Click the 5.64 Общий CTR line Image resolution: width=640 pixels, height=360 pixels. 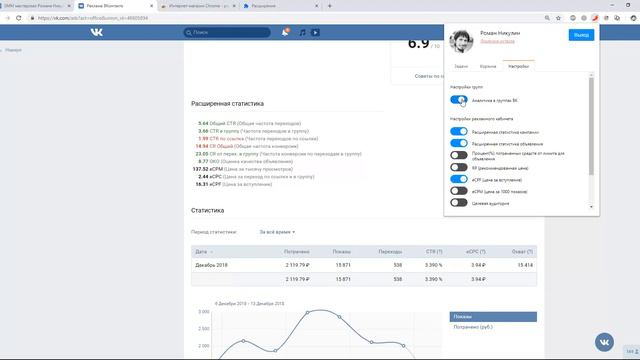coord(249,123)
